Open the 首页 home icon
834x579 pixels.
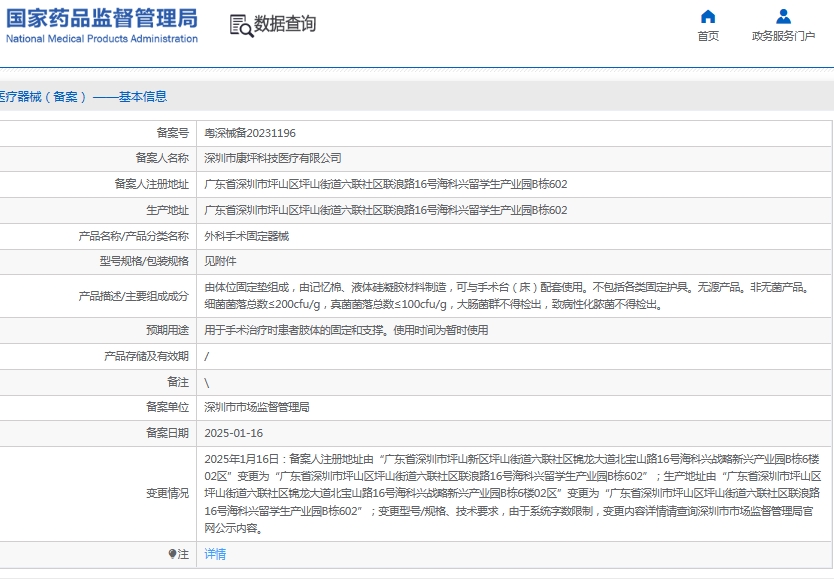(707, 16)
